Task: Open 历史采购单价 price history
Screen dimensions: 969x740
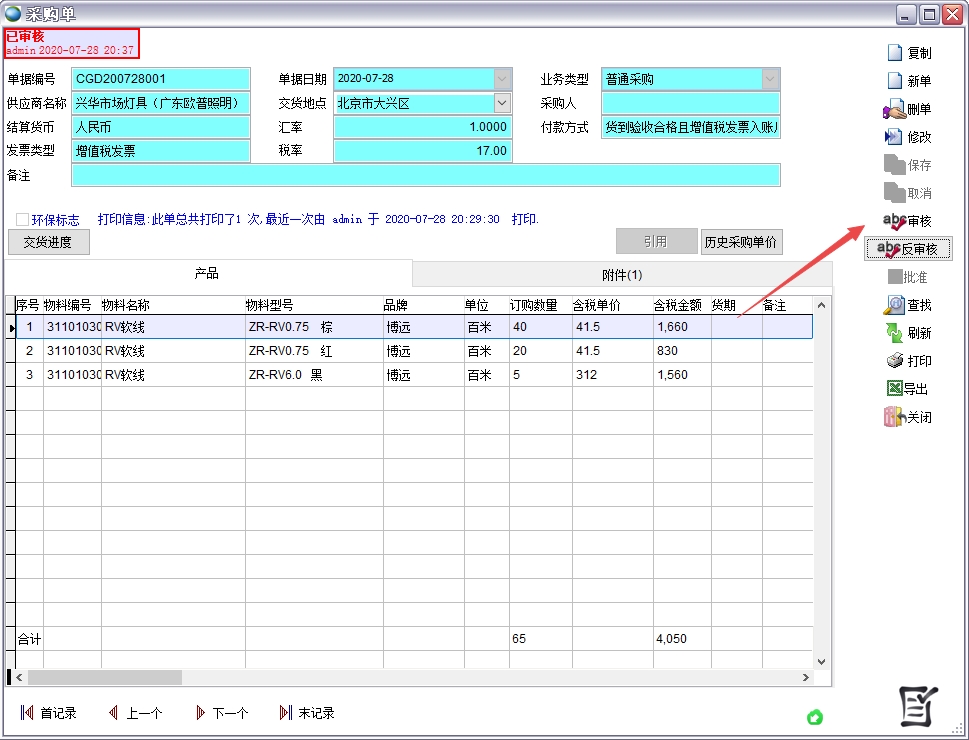Action: point(741,242)
